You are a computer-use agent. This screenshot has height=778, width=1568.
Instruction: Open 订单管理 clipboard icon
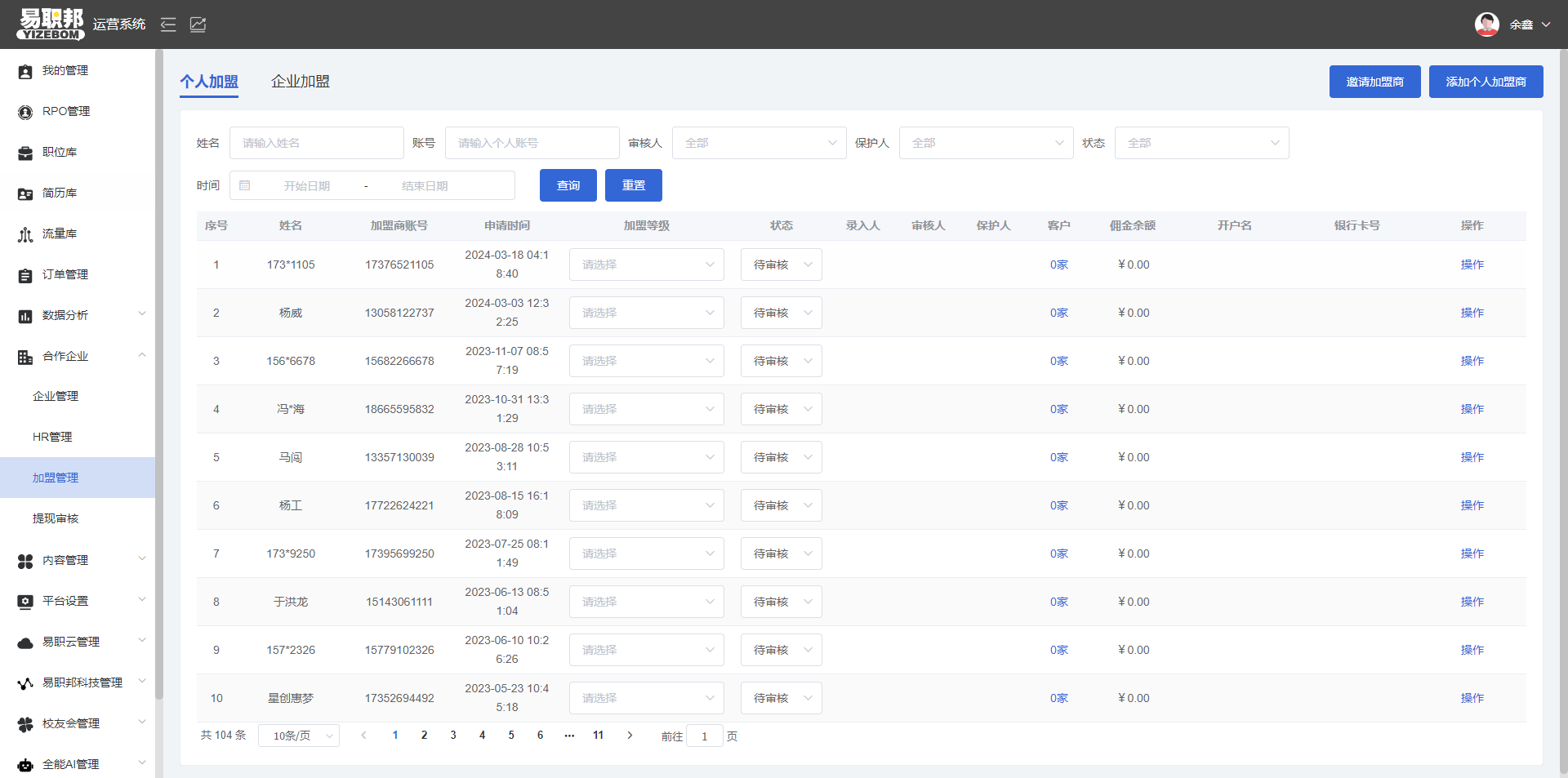point(25,276)
